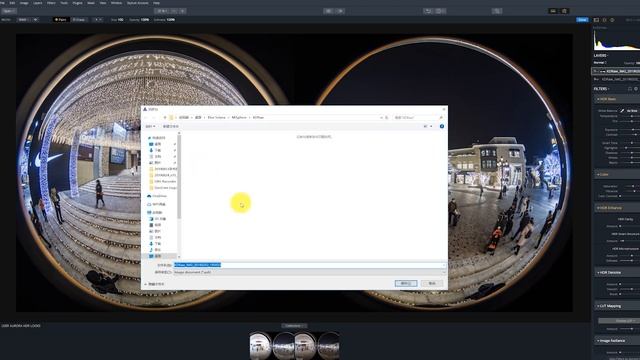This screenshot has width=640, height=360.
Task: Click the file name input field
Action: 309,265
